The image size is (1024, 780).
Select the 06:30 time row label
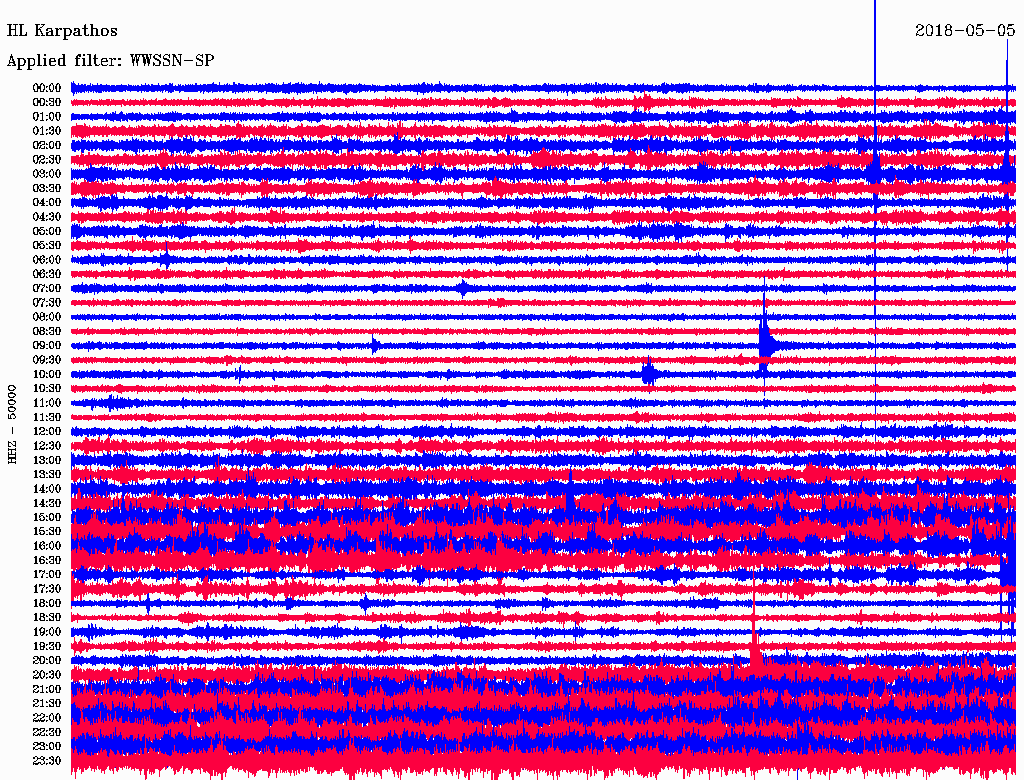pyautogui.click(x=47, y=274)
